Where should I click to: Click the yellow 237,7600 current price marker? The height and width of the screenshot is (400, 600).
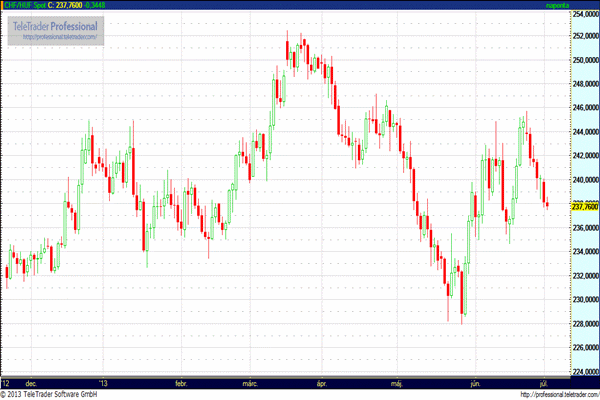[583, 207]
